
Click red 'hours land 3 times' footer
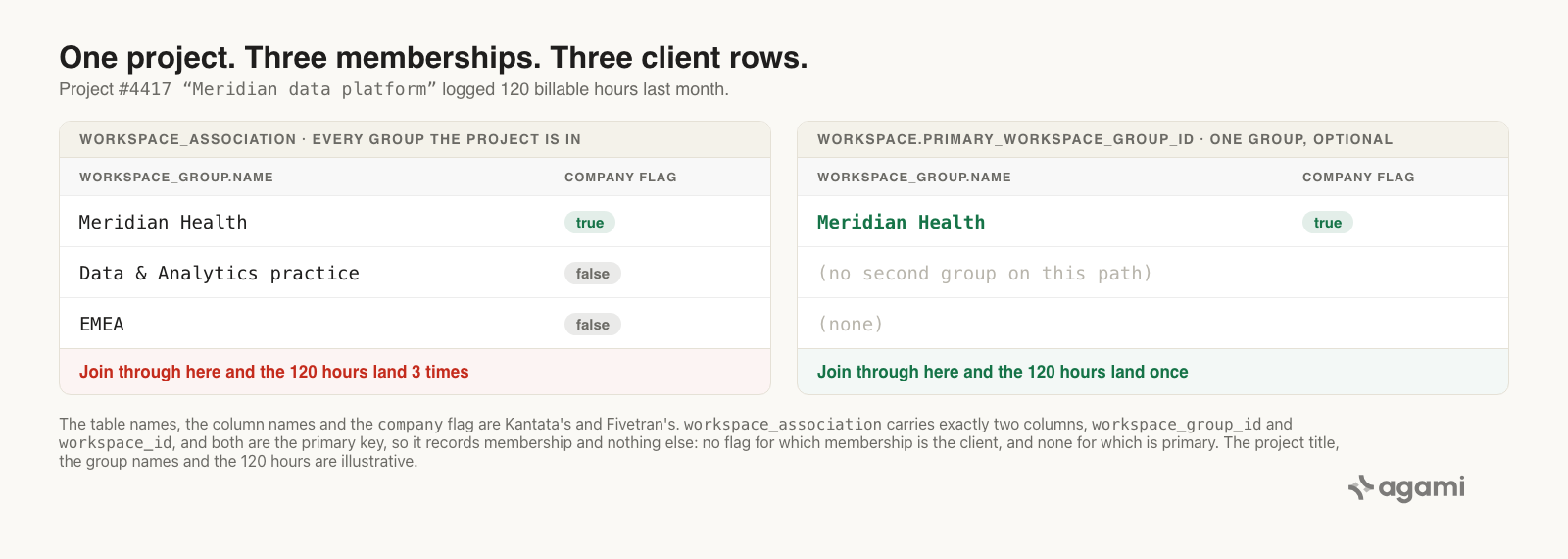416,372
